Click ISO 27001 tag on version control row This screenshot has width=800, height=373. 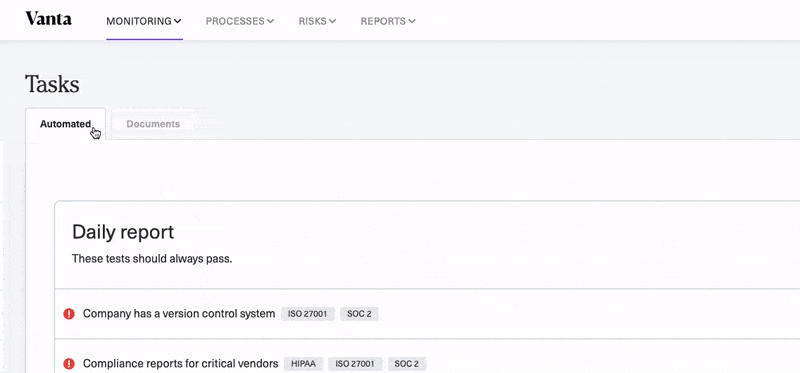pos(308,314)
